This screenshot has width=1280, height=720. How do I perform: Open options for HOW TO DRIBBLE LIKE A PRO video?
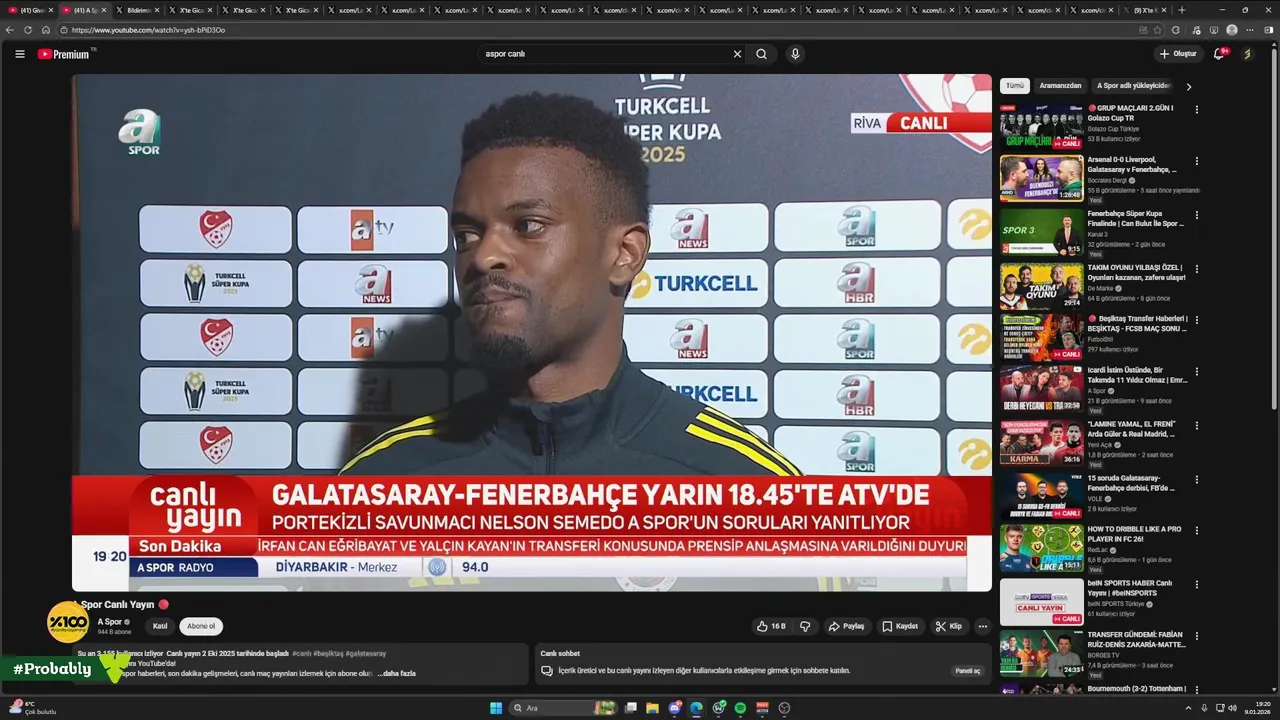[1196, 530]
